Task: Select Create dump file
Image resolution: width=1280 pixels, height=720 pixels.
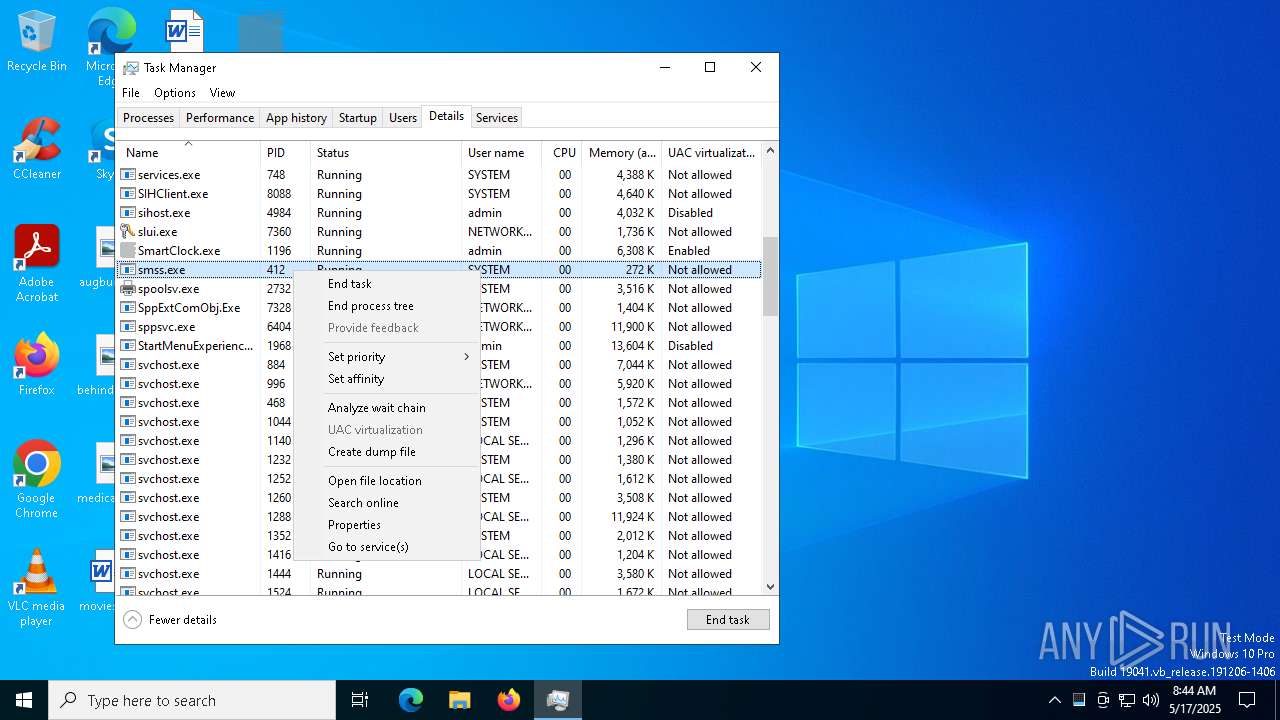Action: tap(387, 452)
